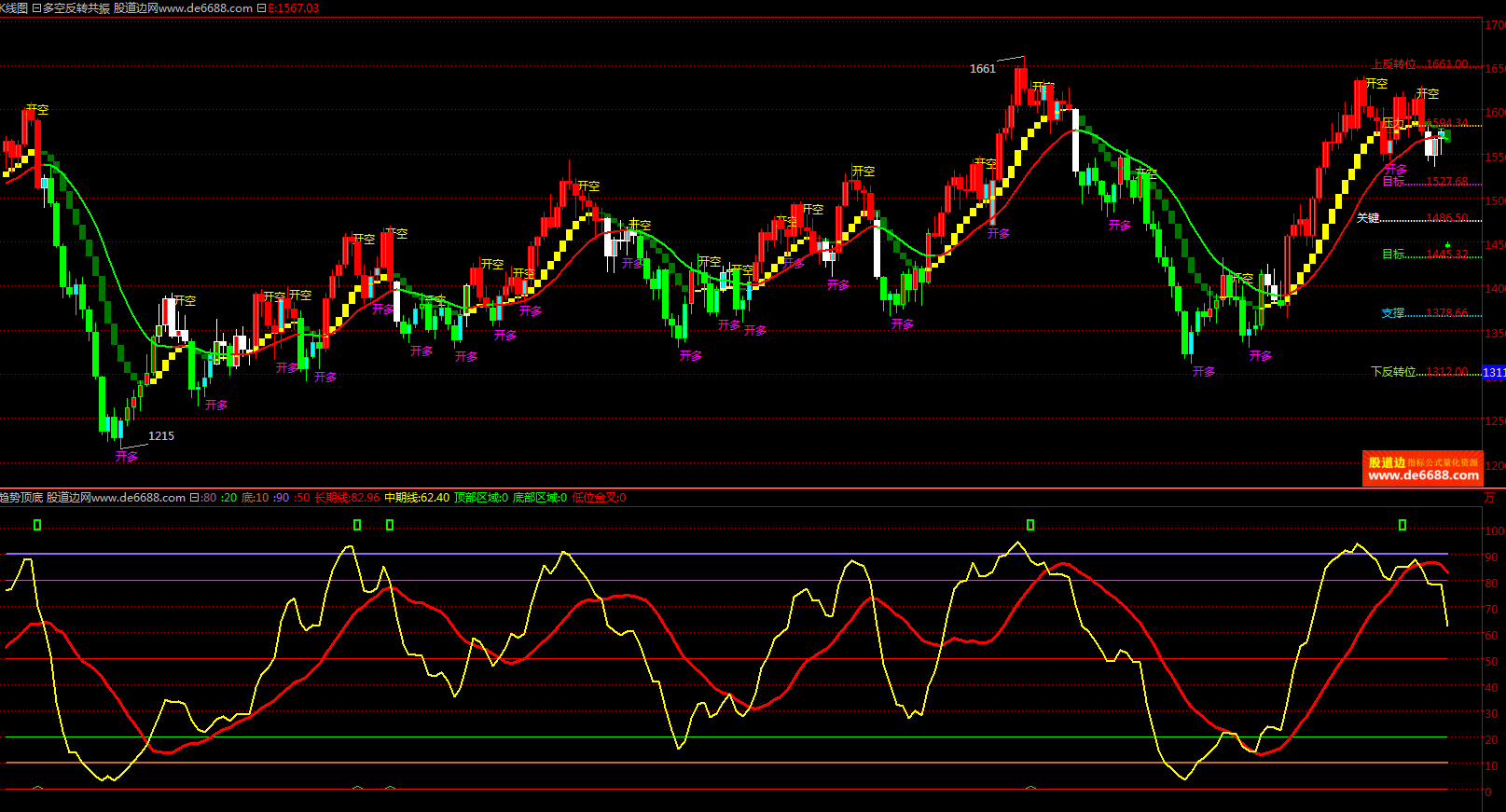The width and height of the screenshot is (1506, 812).
Task: Click the rightmost green rectangle marker in oscillator panel
Action: click(1402, 526)
